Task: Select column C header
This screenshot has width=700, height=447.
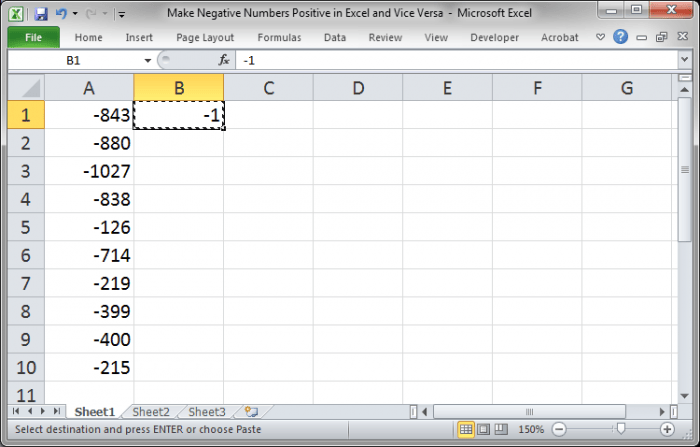Action: (x=269, y=88)
